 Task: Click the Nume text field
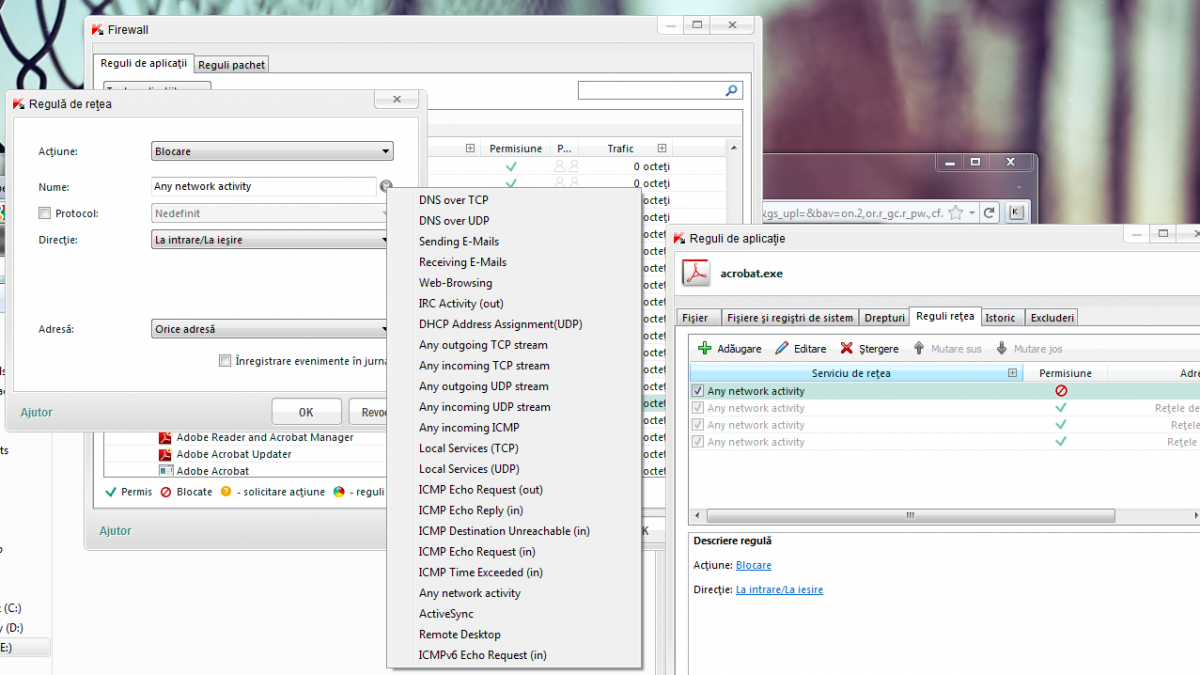coord(264,186)
